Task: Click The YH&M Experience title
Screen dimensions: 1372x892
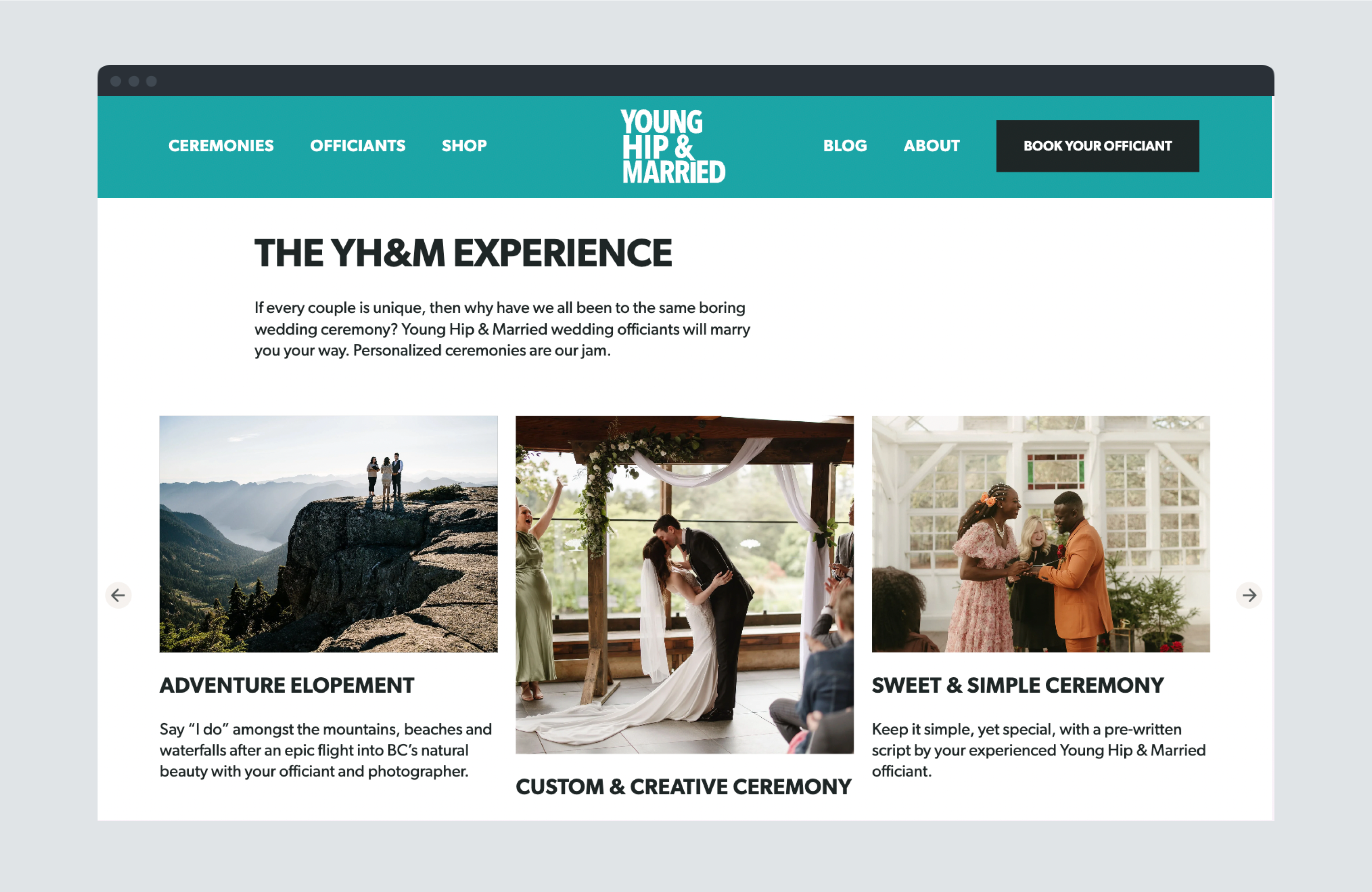Action: pos(464,253)
